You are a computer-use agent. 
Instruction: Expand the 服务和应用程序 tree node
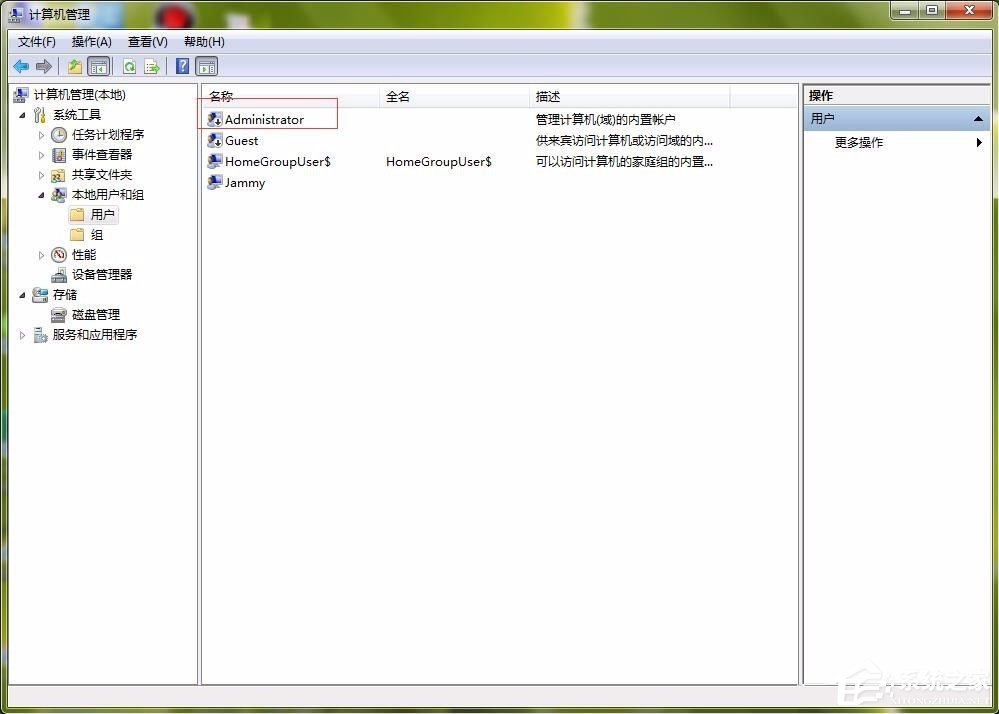(x=22, y=334)
